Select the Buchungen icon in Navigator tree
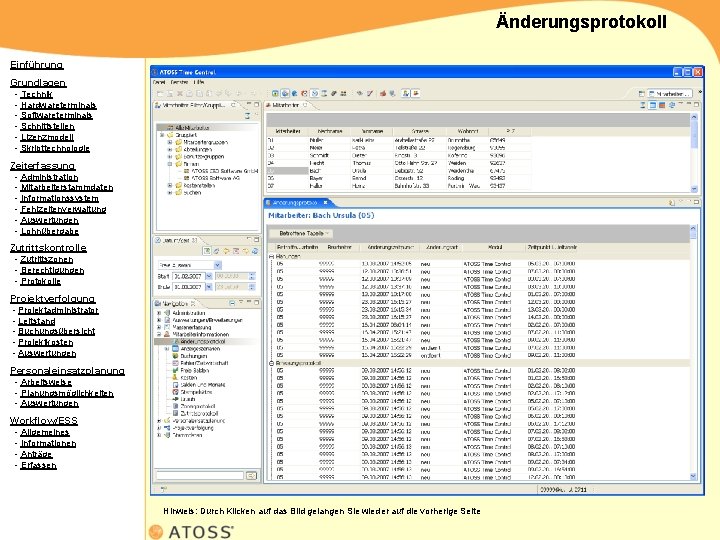 click(x=175, y=356)
